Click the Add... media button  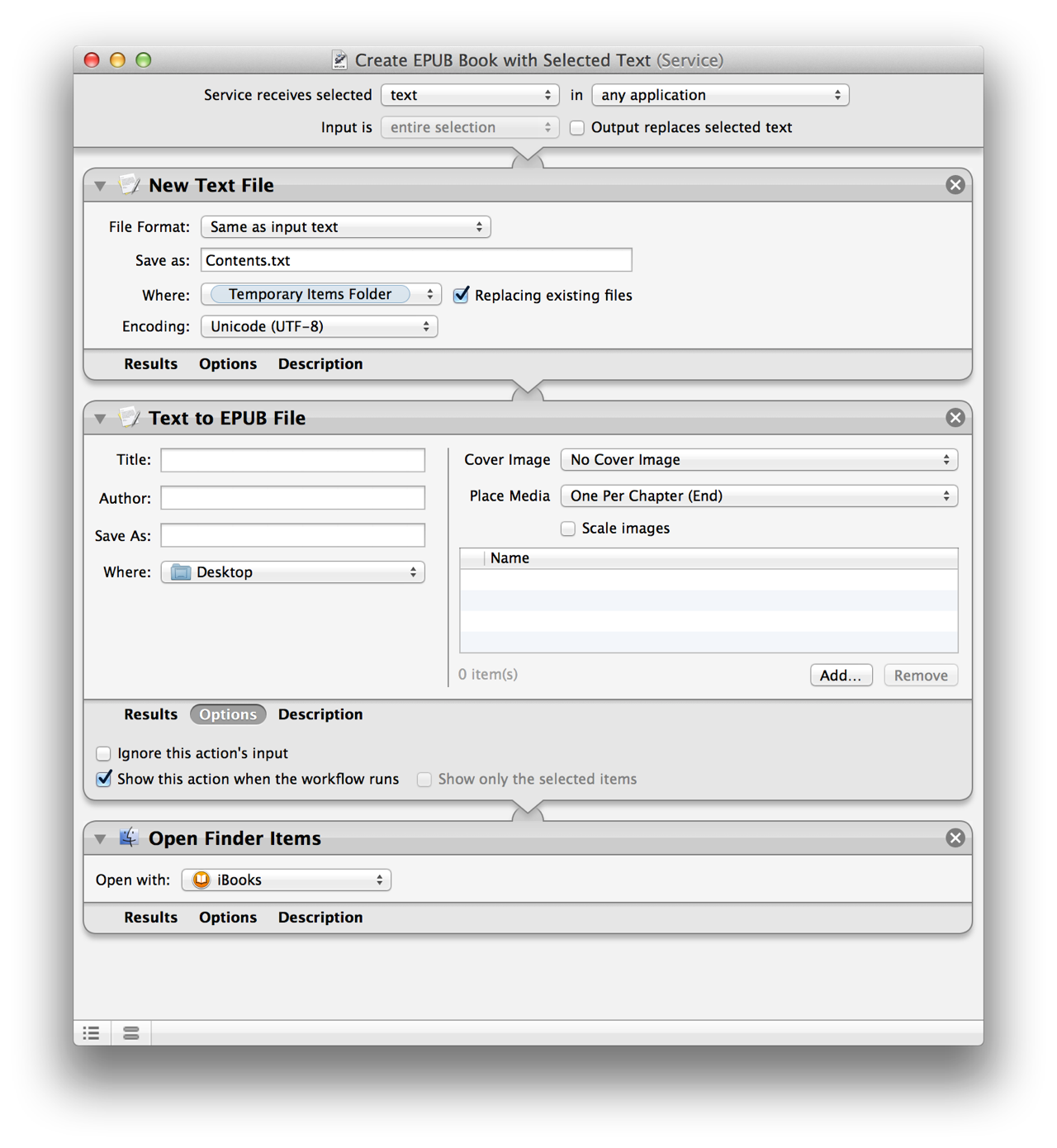click(x=841, y=675)
